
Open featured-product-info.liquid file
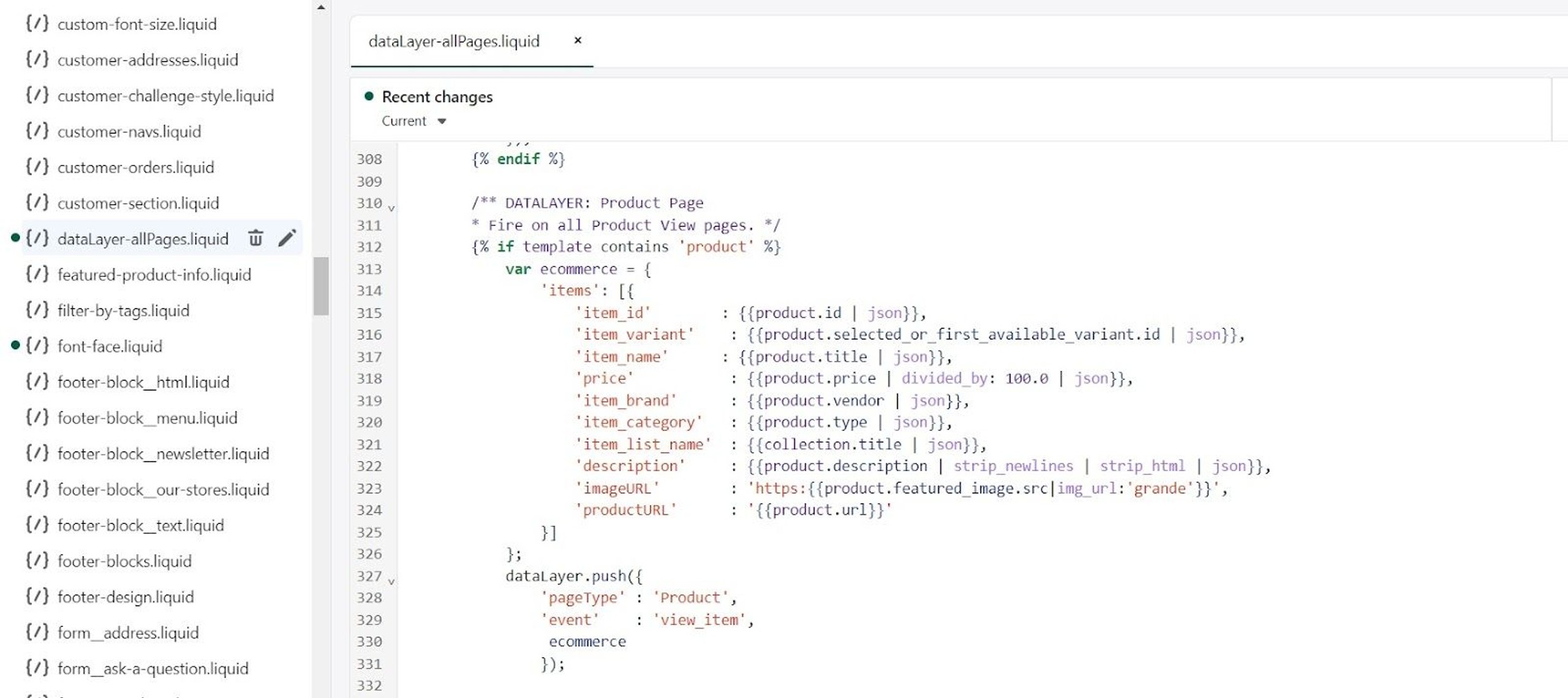(x=154, y=275)
